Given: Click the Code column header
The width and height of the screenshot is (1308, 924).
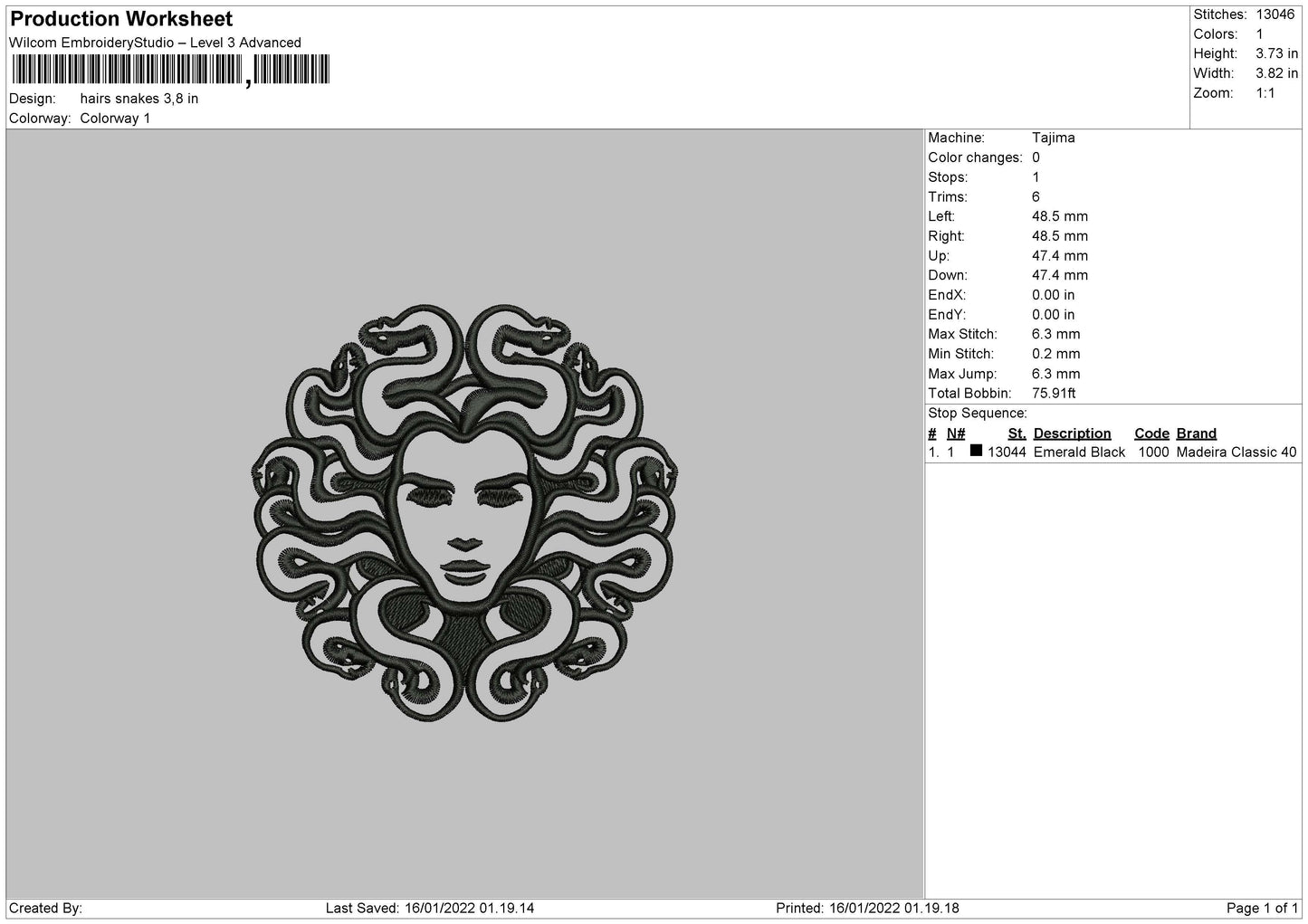Looking at the screenshot, I should 1151,433.
